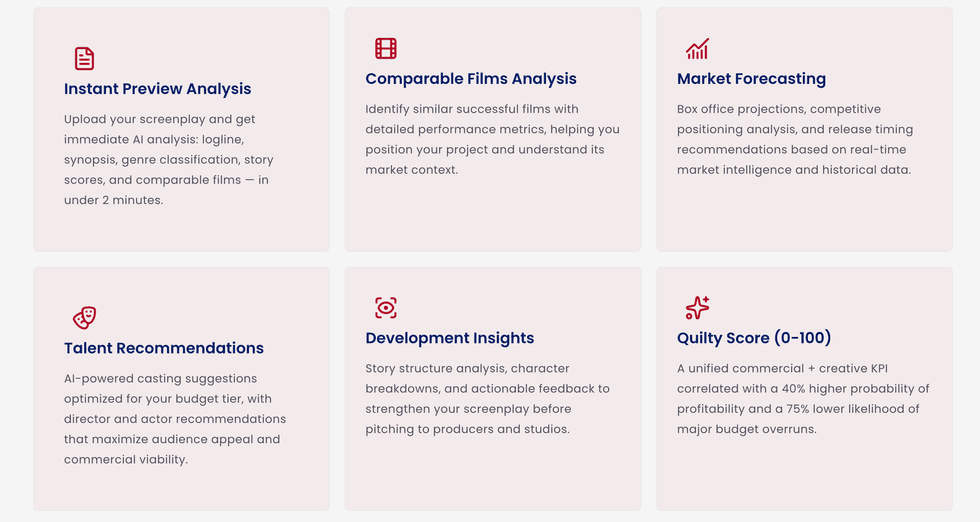Open the Instant Preview Analysis heading
The height and width of the screenshot is (522, 980).
157,89
